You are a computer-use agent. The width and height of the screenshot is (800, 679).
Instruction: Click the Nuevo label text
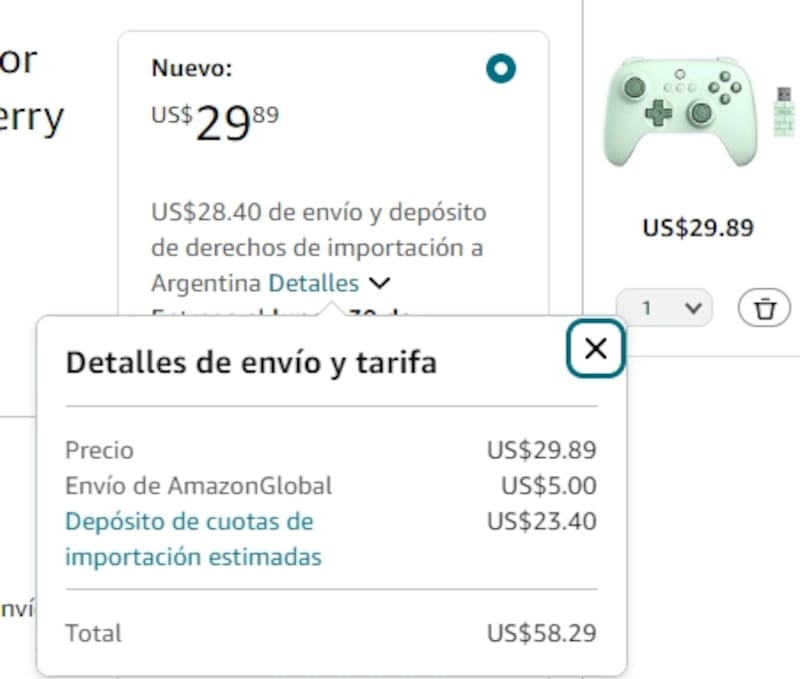192,69
